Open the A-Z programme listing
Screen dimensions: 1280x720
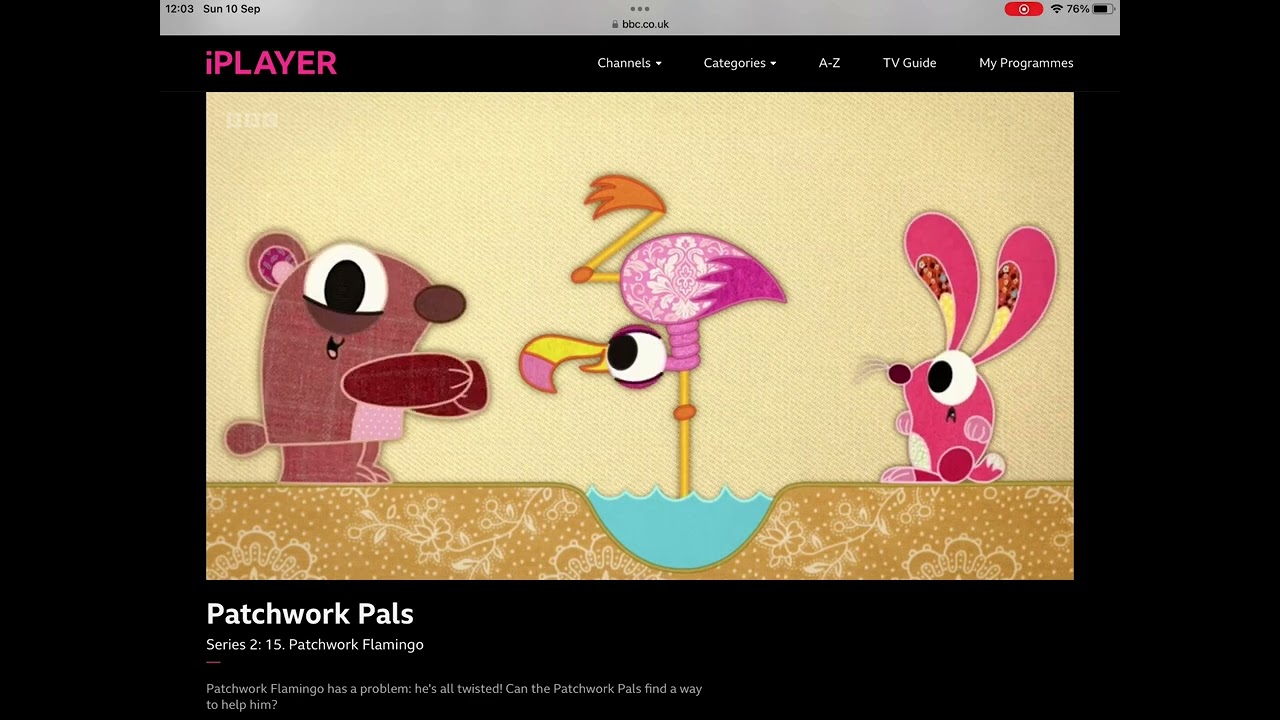click(829, 63)
